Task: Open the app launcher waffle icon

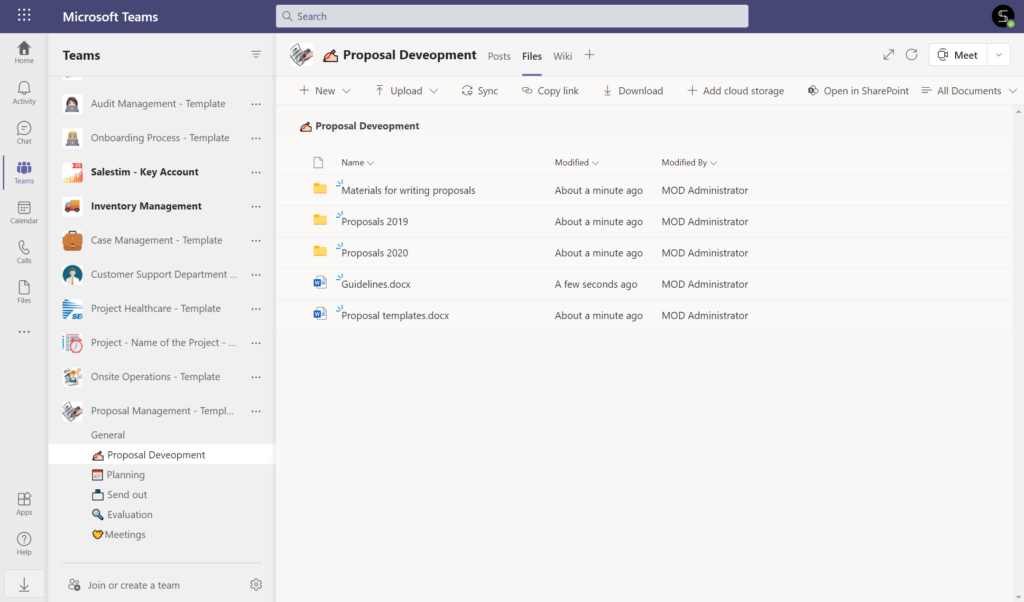Action: tap(24, 15)
